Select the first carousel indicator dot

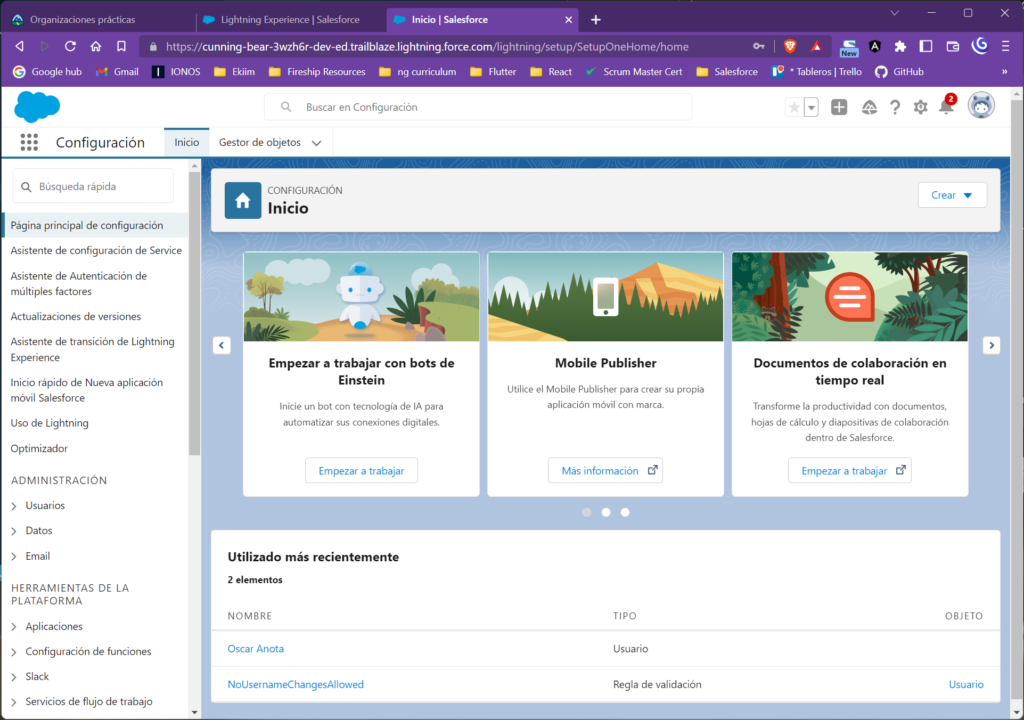coord(587,512)
